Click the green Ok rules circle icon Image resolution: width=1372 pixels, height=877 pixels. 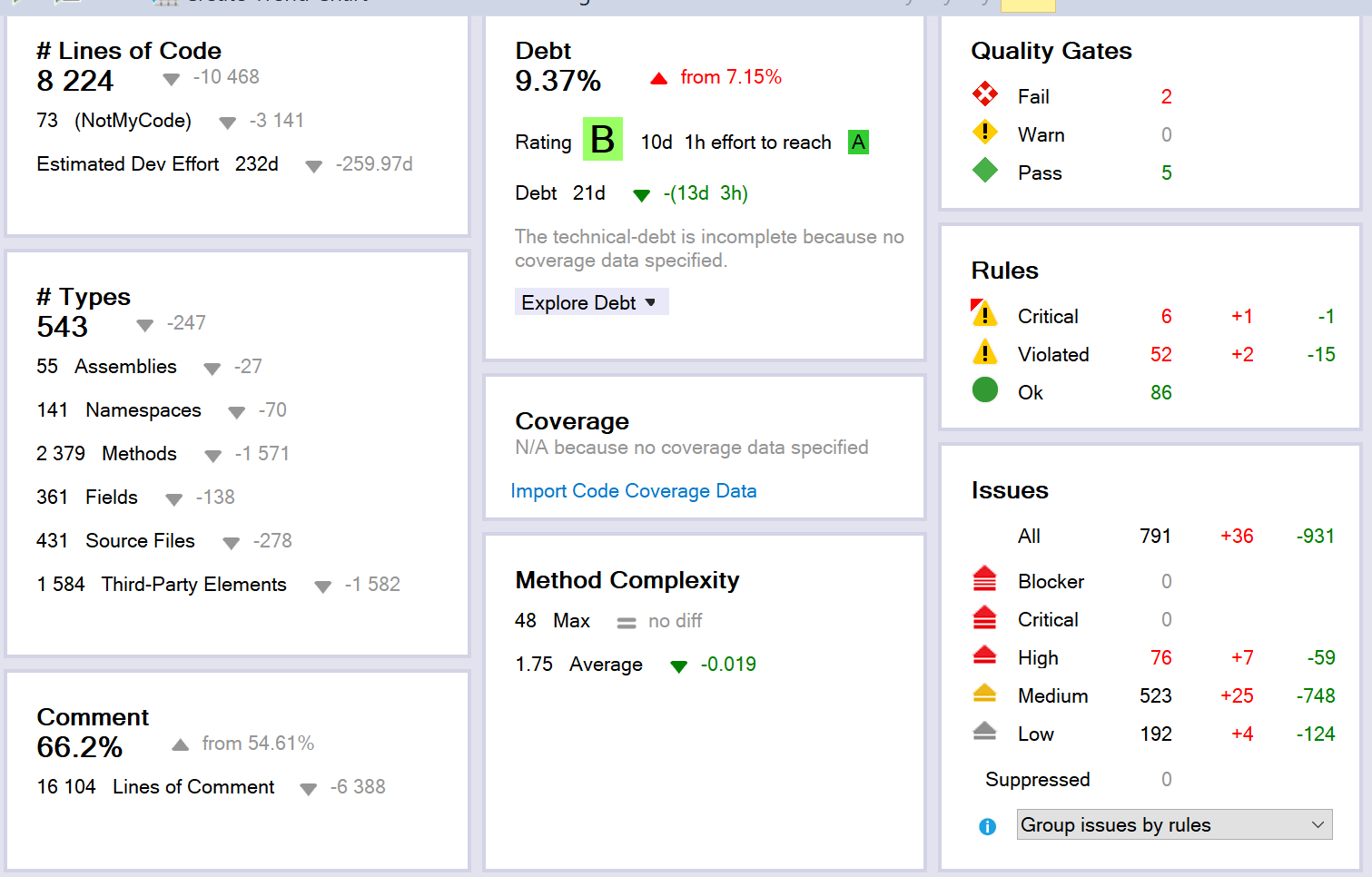985,390
